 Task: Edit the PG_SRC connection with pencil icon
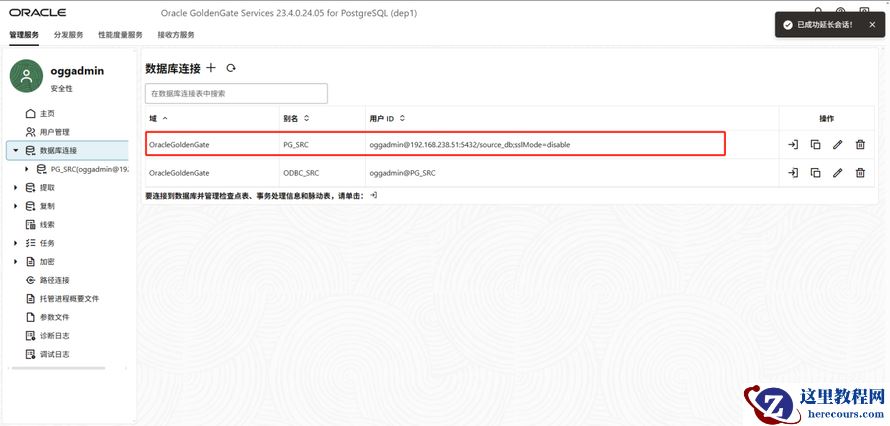click(x=838, y=145)
